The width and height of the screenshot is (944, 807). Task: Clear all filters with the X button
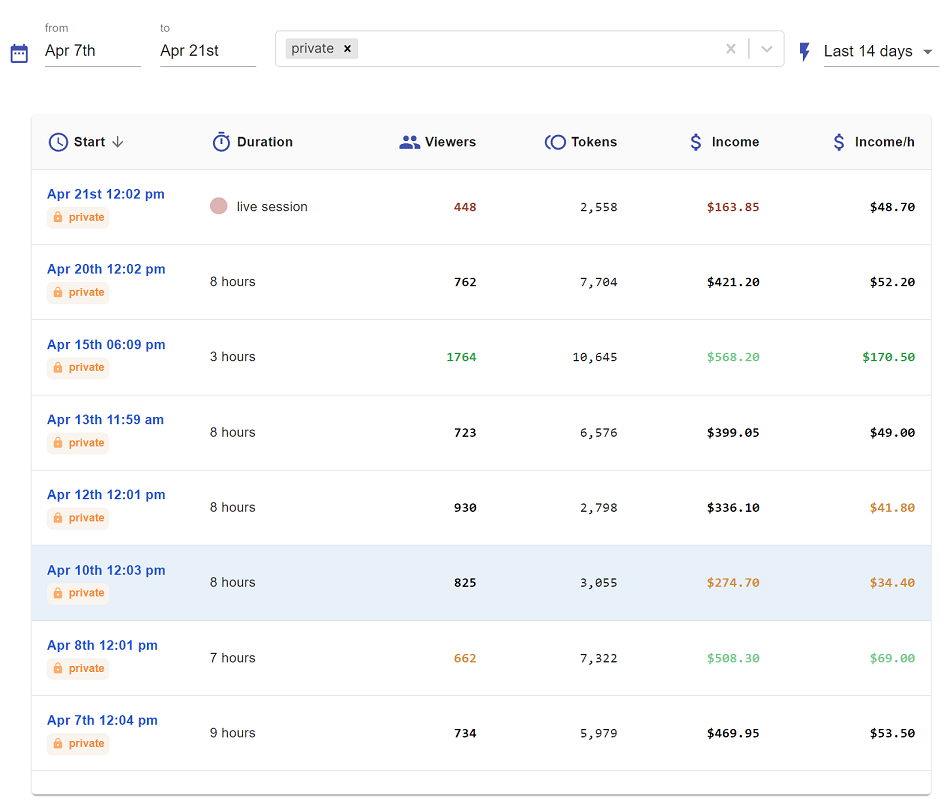731,49
